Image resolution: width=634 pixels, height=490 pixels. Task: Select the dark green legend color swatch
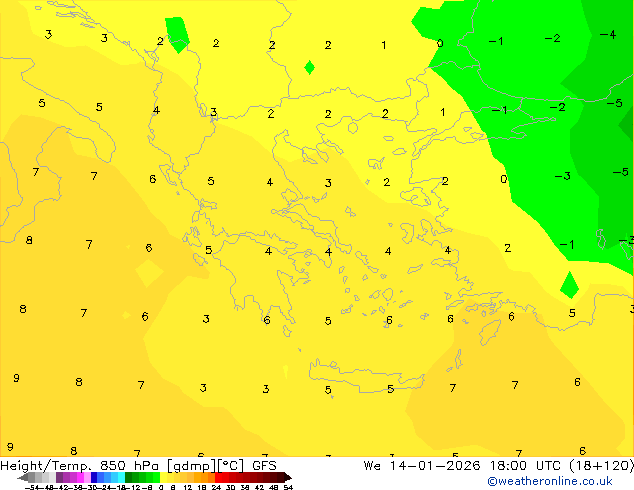(x=129, y=477)
